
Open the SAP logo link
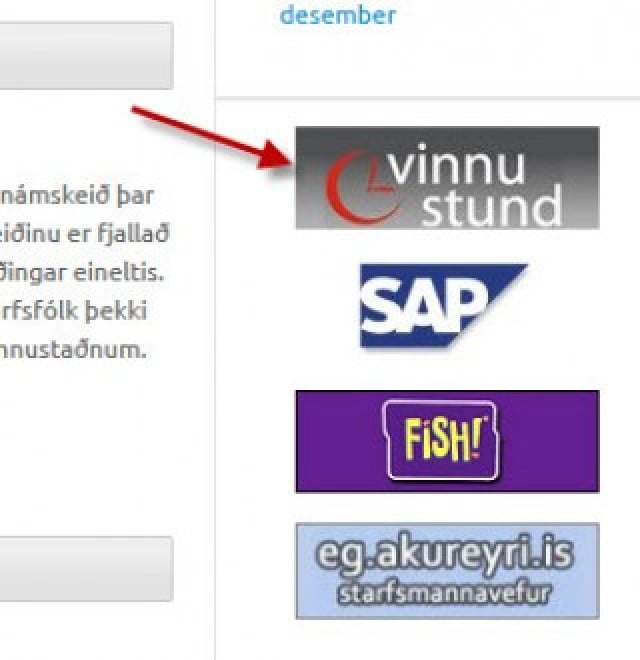click(443, 306)
